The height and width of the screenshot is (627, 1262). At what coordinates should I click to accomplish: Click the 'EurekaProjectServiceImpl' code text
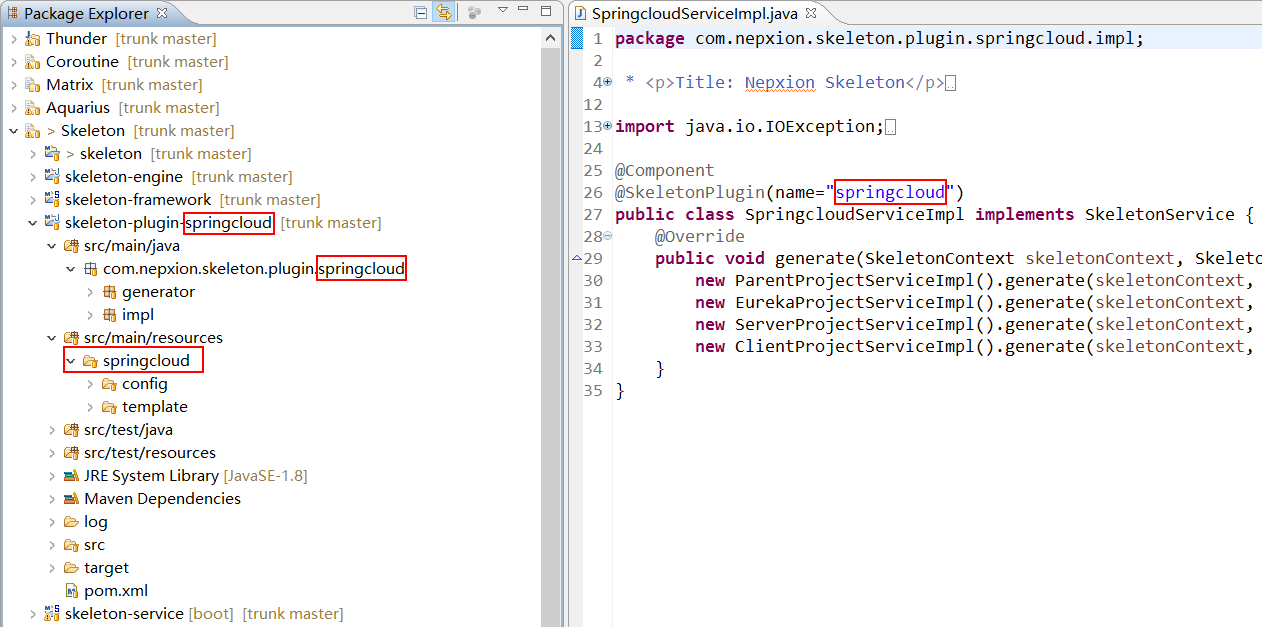(x=854, y=302)
